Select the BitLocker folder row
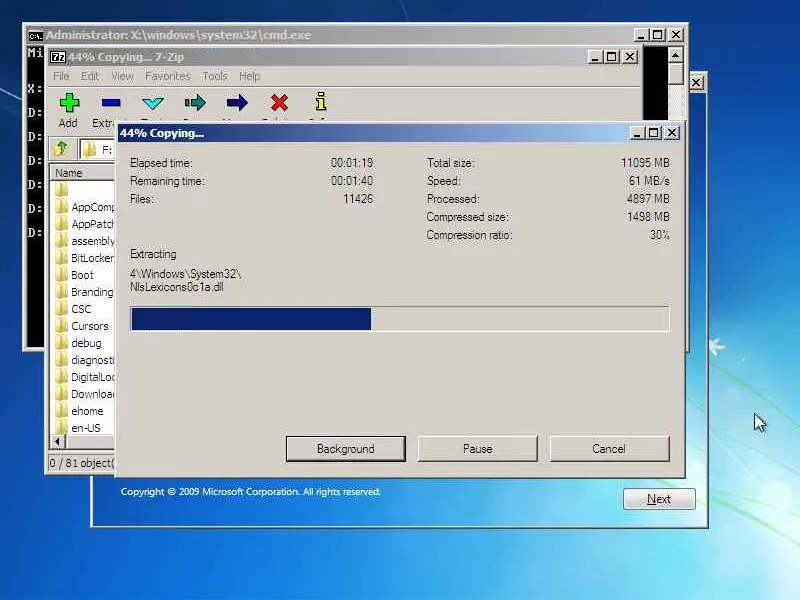 click(84, 258)
